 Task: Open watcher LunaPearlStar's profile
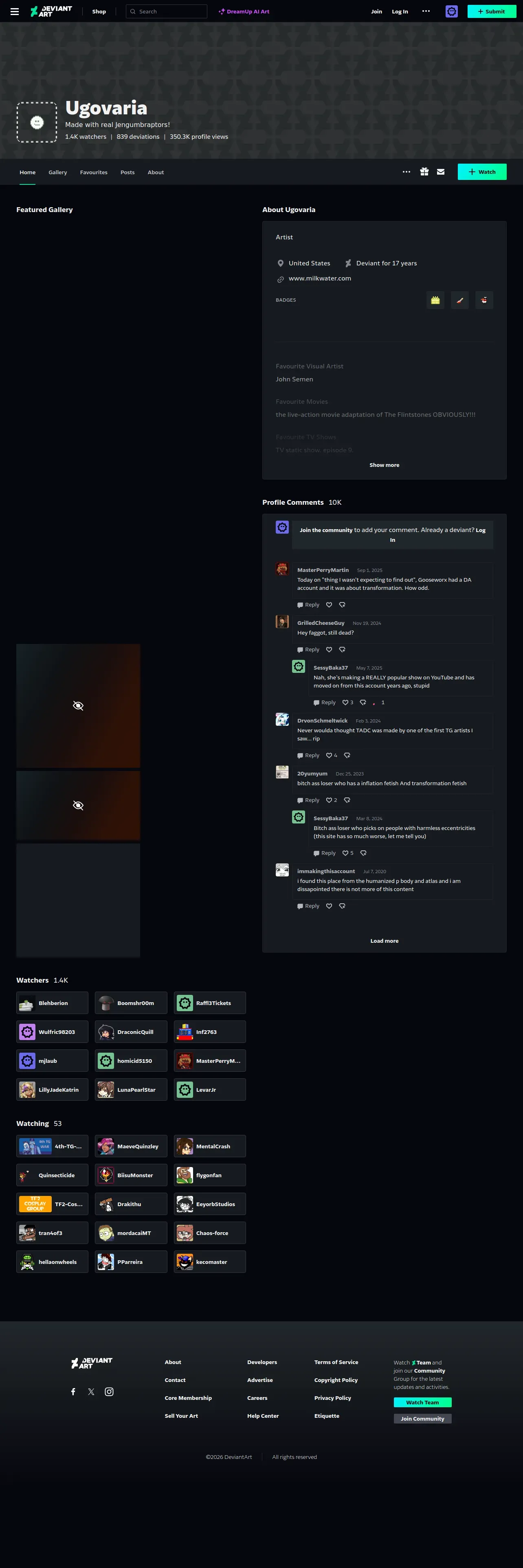[131, 1090]
